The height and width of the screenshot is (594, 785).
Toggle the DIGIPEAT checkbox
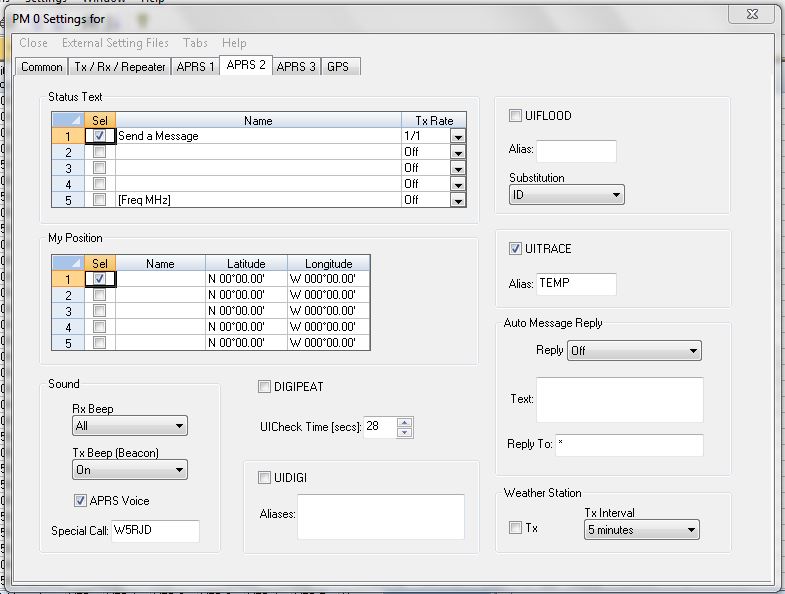click(265, 387)
